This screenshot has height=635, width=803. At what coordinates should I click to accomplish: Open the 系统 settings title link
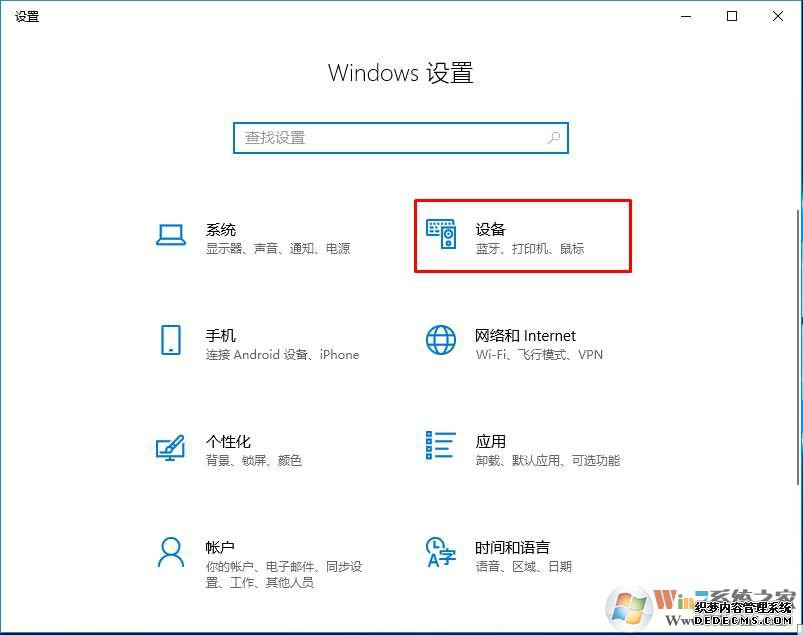coord(221,230)
